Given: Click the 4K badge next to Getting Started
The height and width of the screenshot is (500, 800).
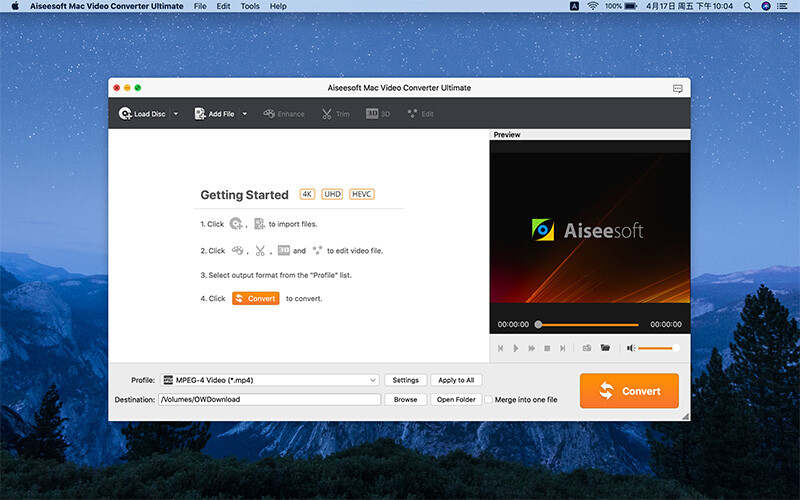Looking at the screenshot, I should click(307, 194).
